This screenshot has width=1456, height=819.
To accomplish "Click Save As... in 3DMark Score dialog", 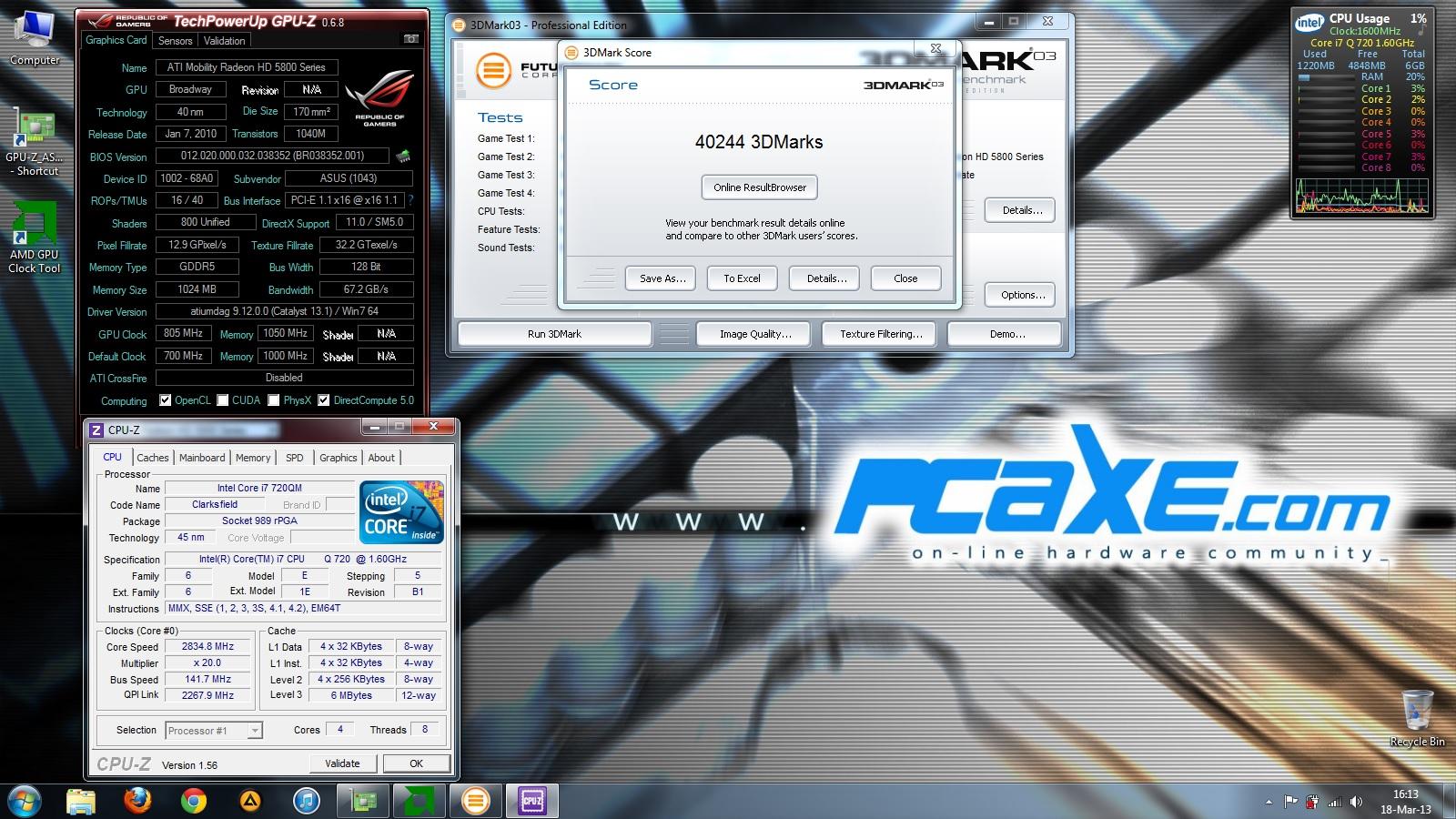I will click(x=662, y=278).
